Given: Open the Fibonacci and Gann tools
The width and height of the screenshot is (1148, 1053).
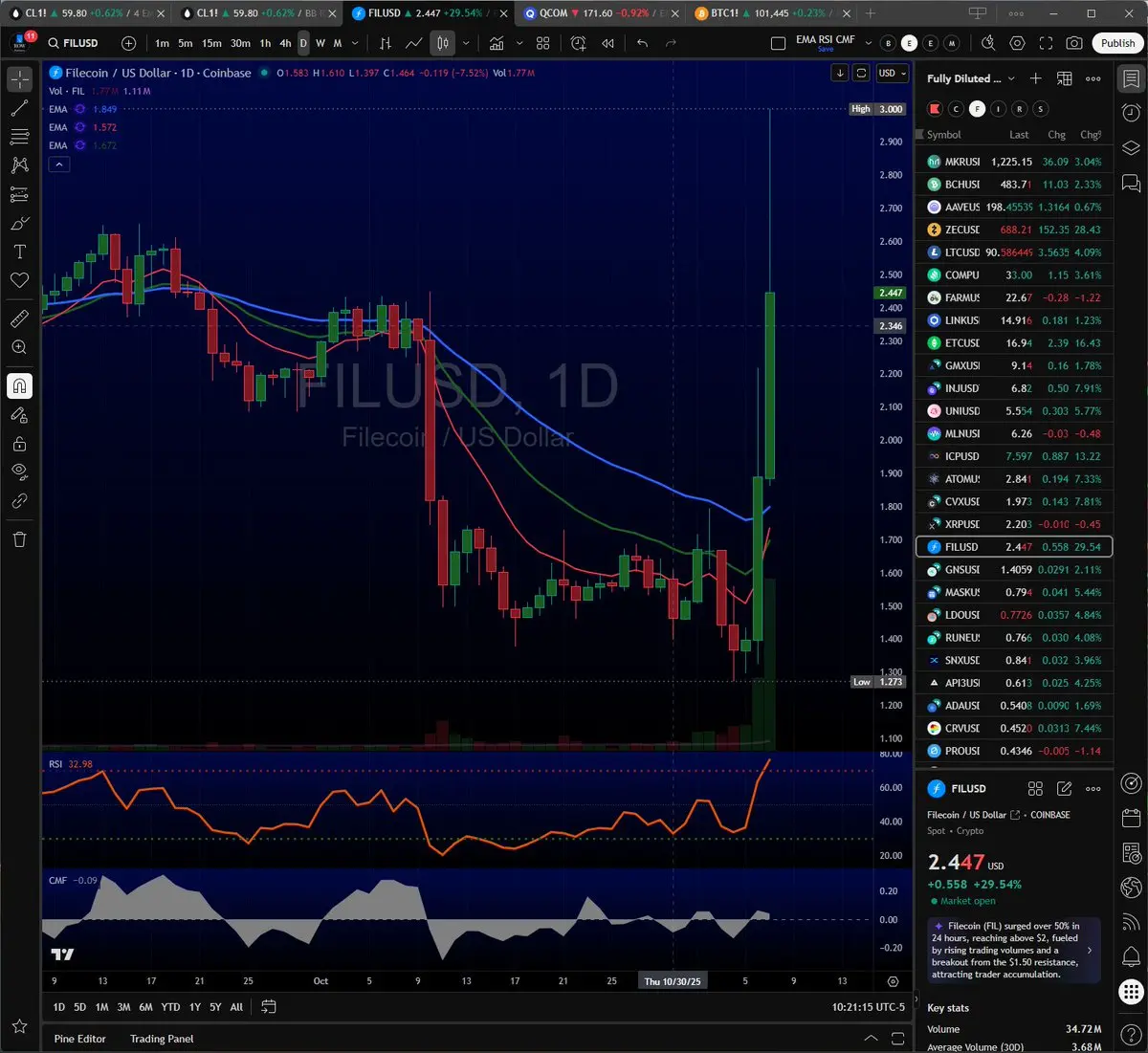Looking at the screenshot, I should pos(19,137).
